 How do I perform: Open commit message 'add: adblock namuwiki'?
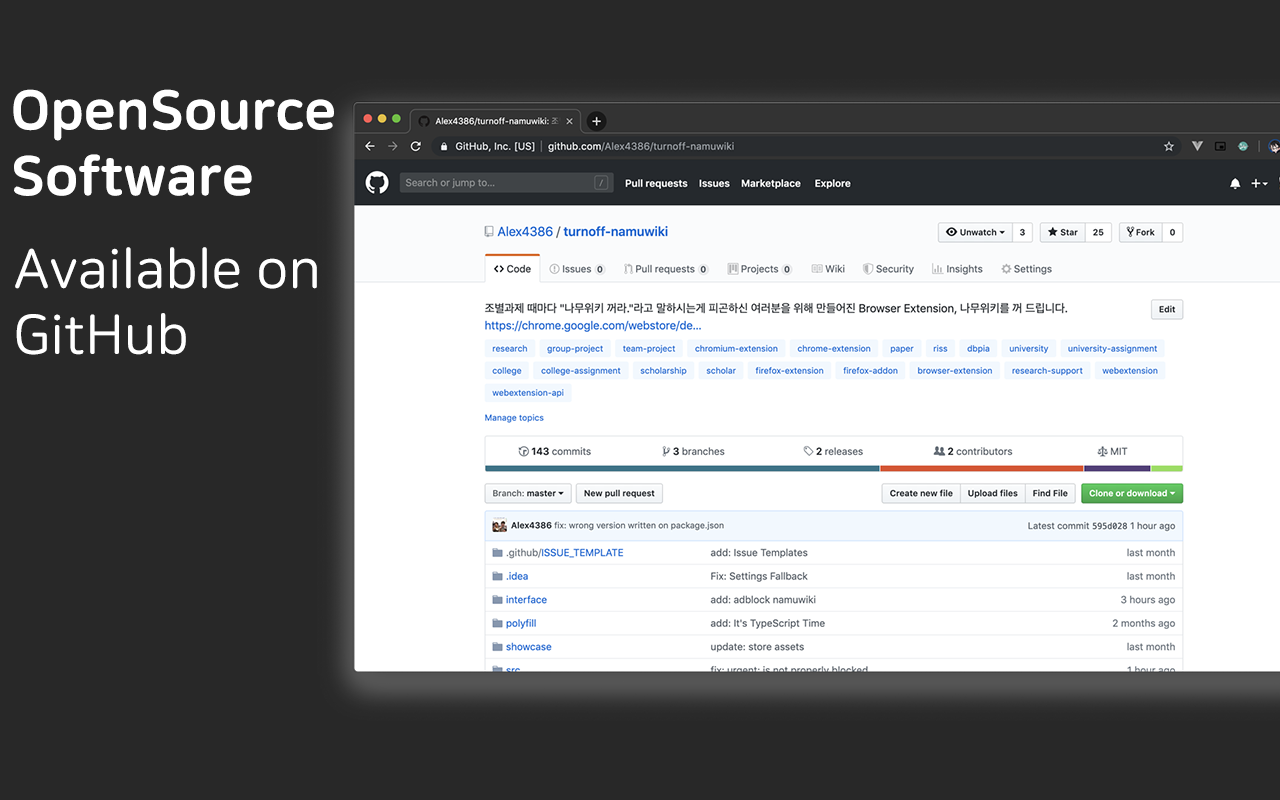pyautogui.click(x=763, y=600)
